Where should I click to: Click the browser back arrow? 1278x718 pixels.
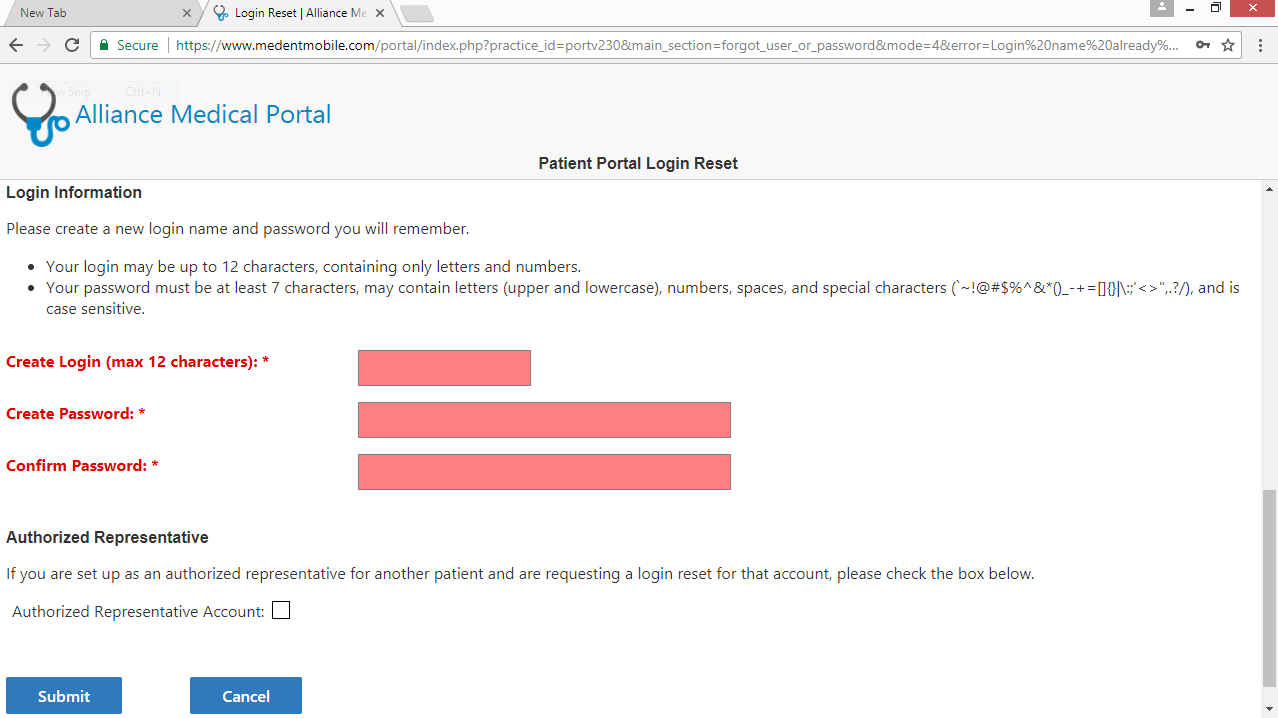click(x=16, y=45)
